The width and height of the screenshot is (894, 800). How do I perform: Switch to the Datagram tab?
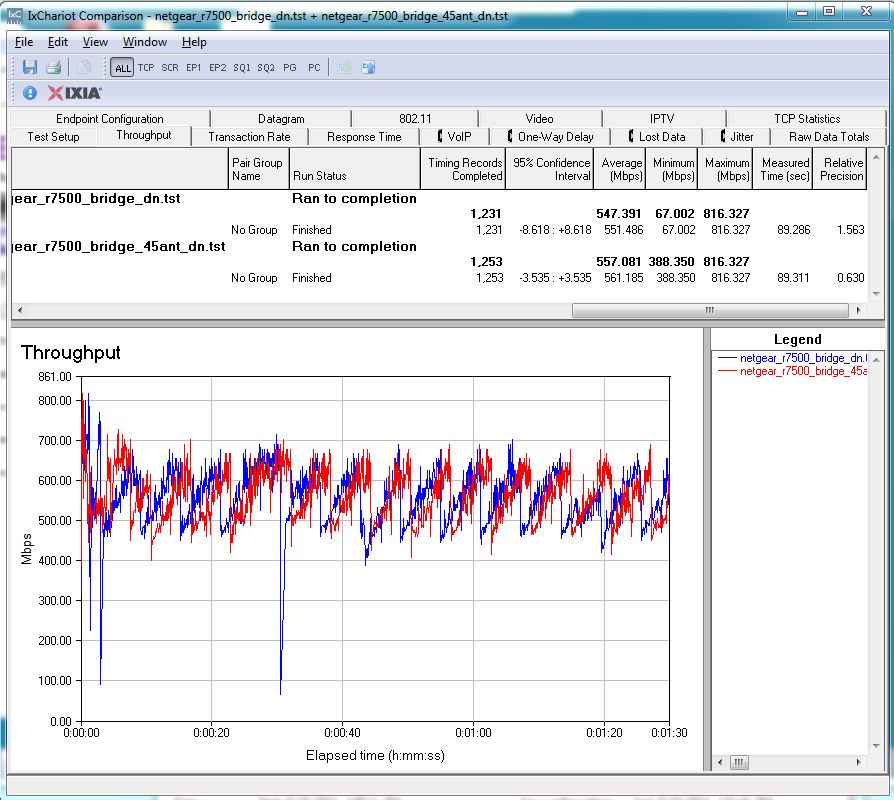(281, 119)
